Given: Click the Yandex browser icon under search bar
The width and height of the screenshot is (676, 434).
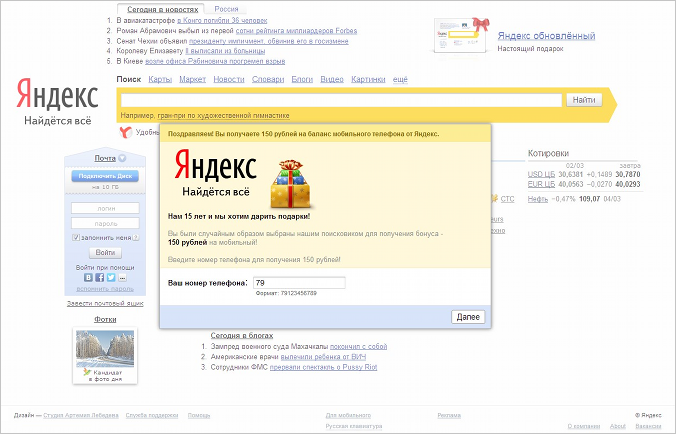Looking at the screenshot, I should 125,132.
